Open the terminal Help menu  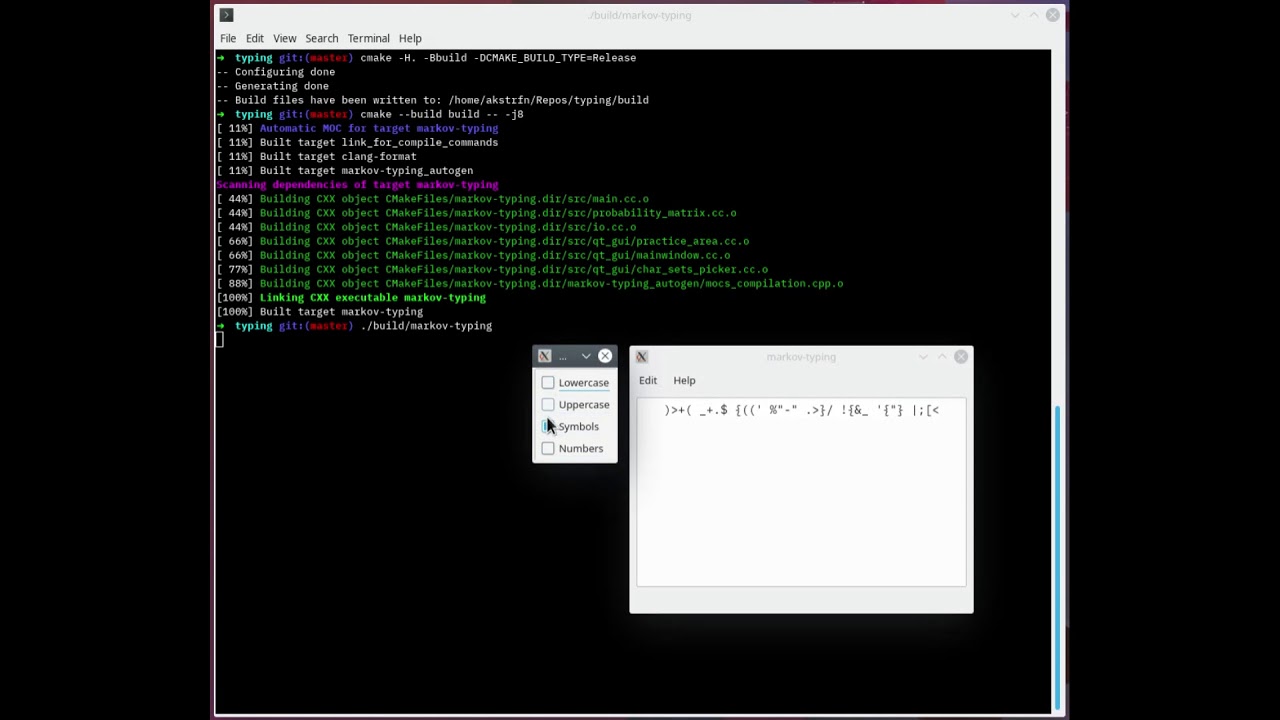pos(410,38)
